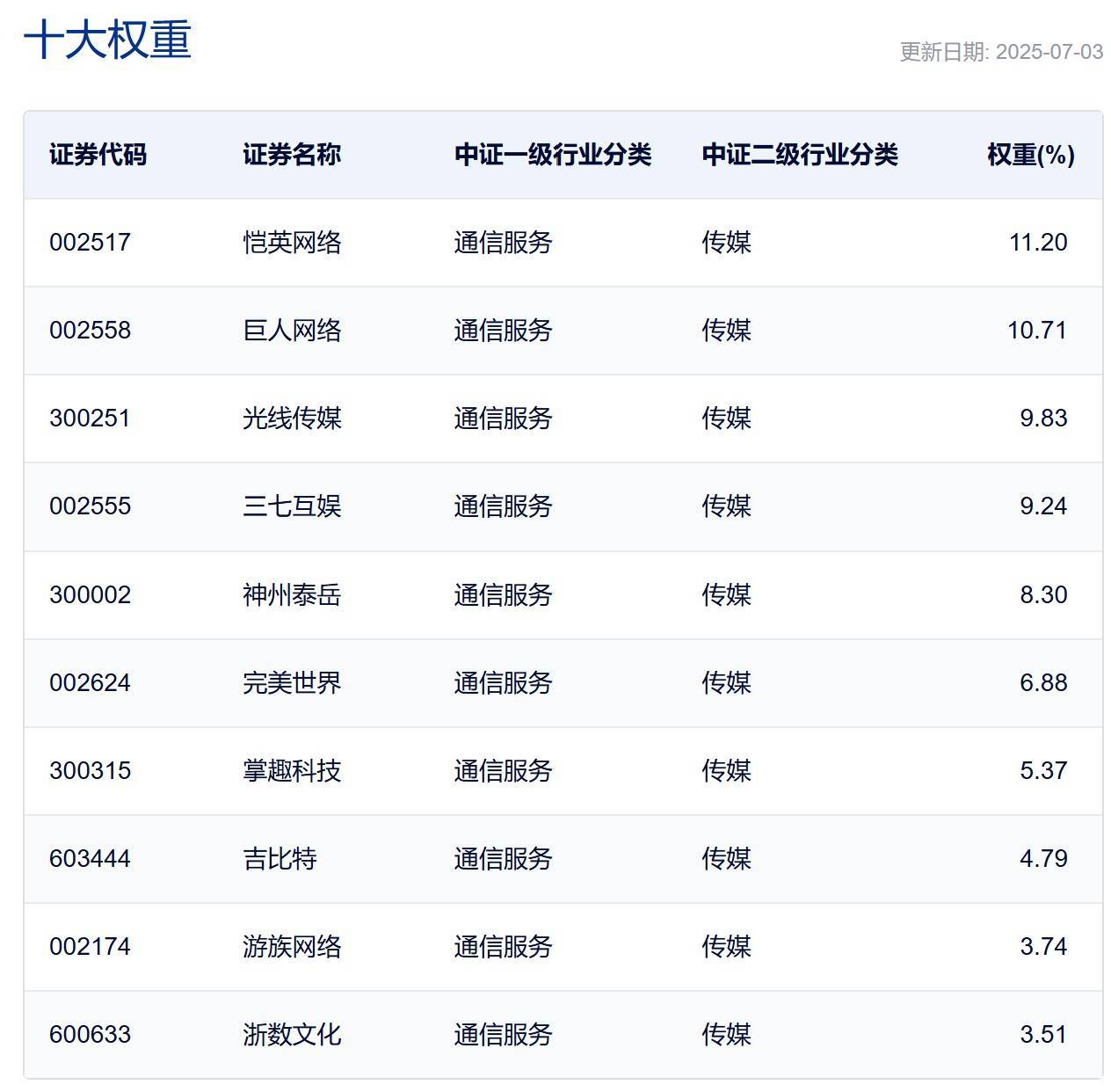The image size is (1111, 1092).
Task: Select security code 002174
Action: (x=90, y=947)
